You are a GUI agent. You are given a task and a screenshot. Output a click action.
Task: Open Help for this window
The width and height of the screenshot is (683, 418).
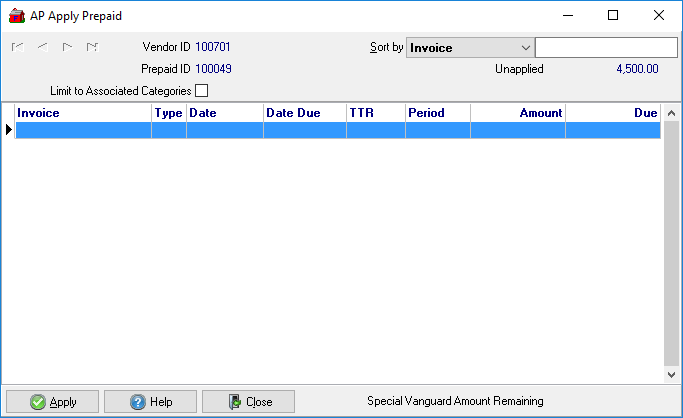point(150,402)
